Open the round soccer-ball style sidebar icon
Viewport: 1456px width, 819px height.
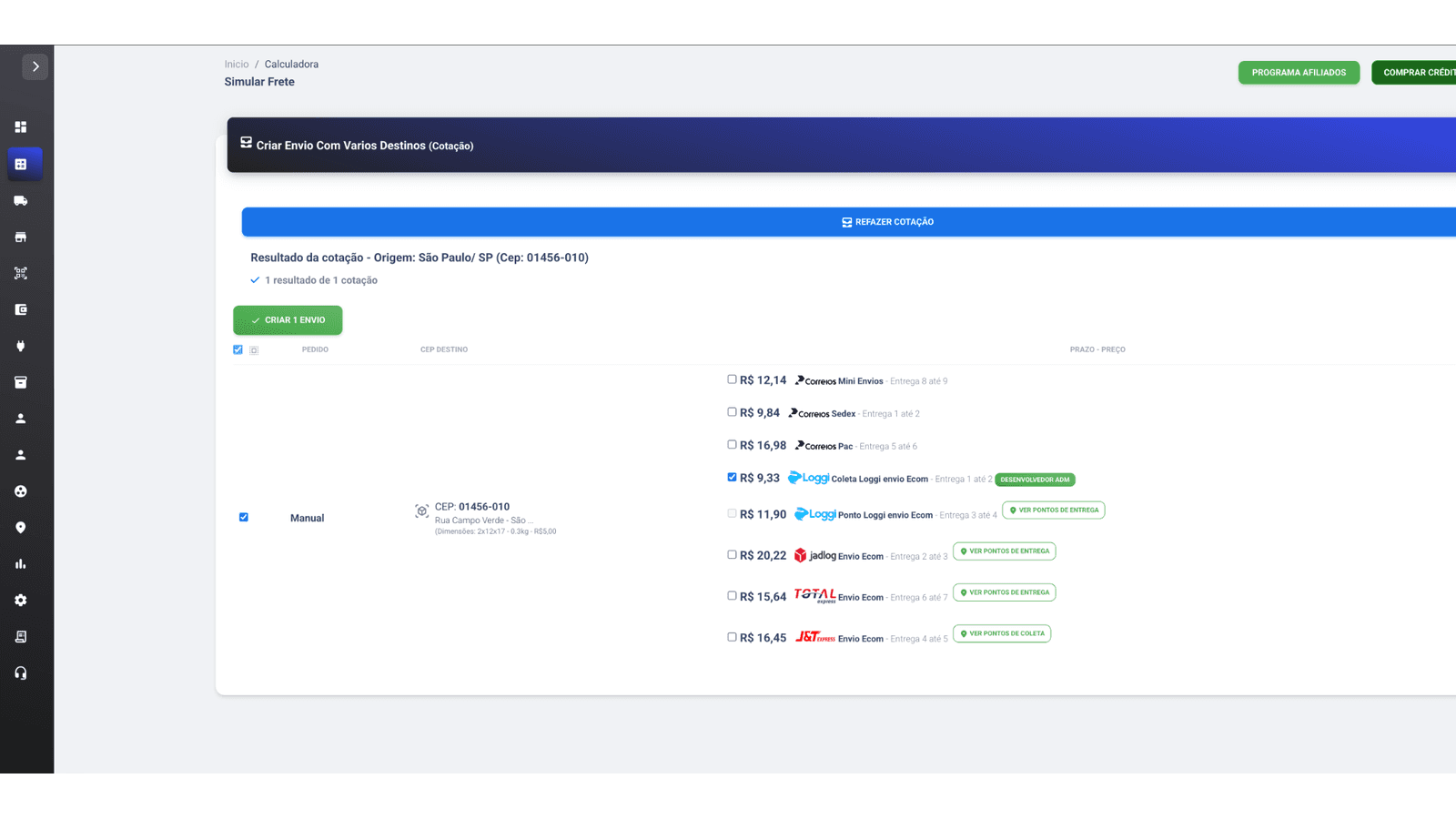(x=20, y=491)
